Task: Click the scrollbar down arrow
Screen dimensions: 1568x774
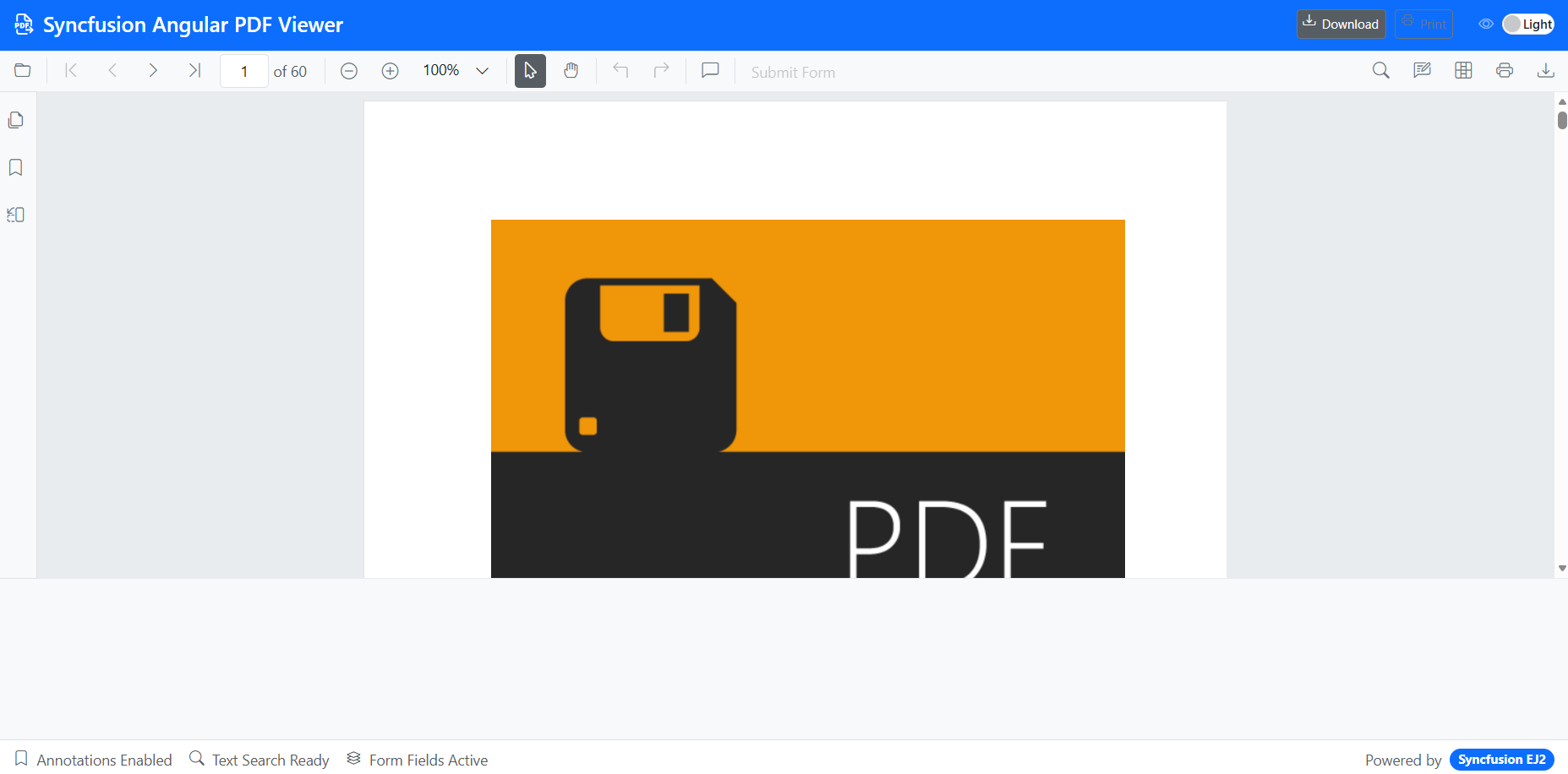Action: [1562, 569]
